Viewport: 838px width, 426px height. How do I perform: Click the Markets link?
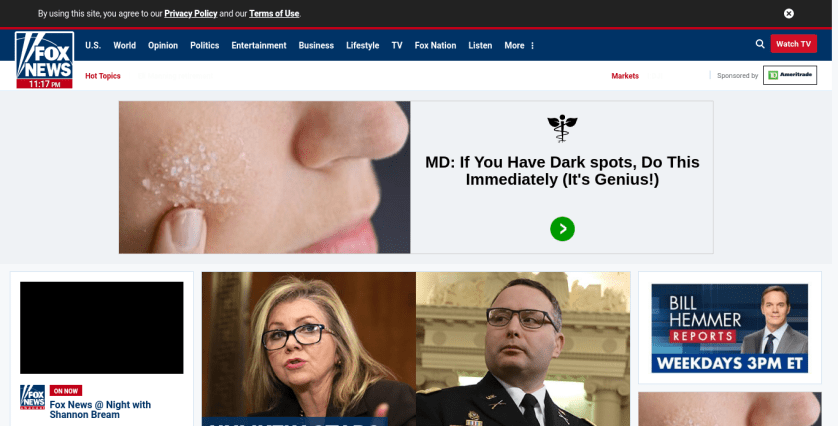tap(625, 76)
